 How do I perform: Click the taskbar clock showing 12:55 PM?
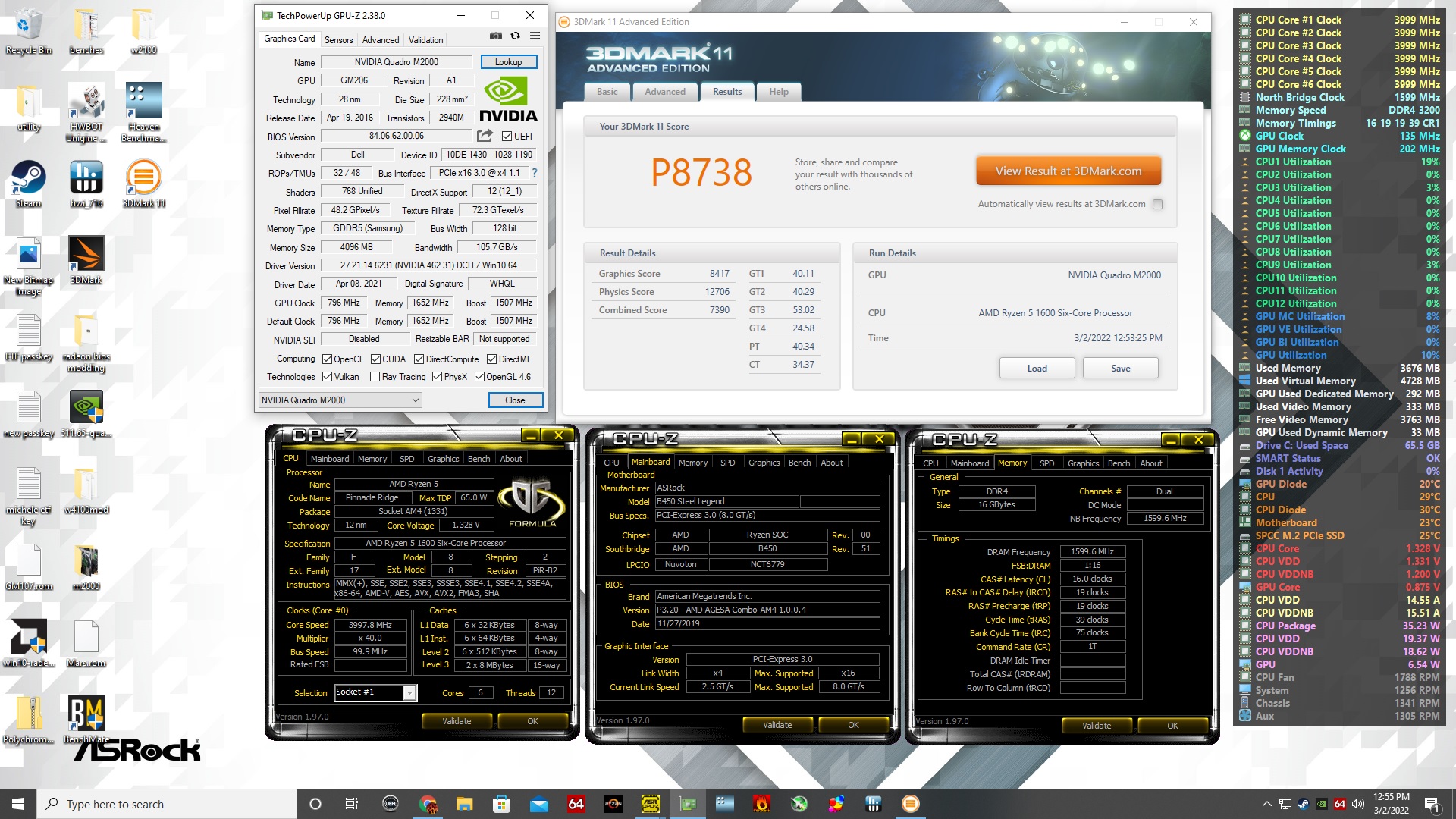[1392, 804]
